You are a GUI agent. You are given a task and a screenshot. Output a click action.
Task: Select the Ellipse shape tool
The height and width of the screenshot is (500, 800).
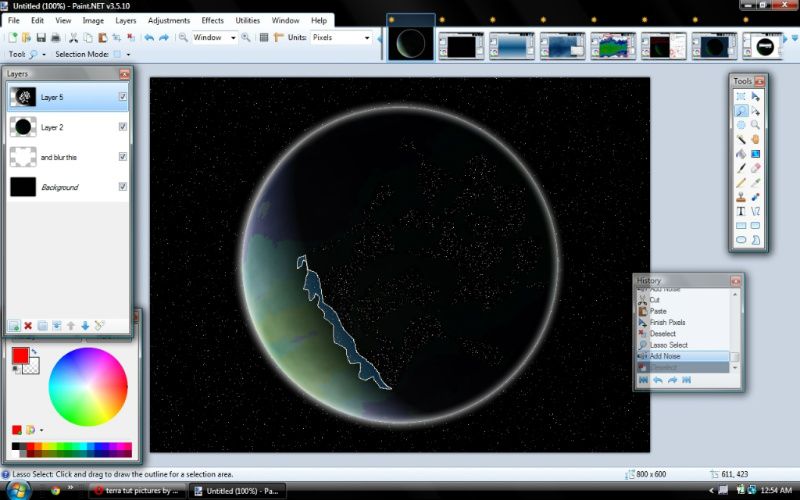(x=741, y=240)
